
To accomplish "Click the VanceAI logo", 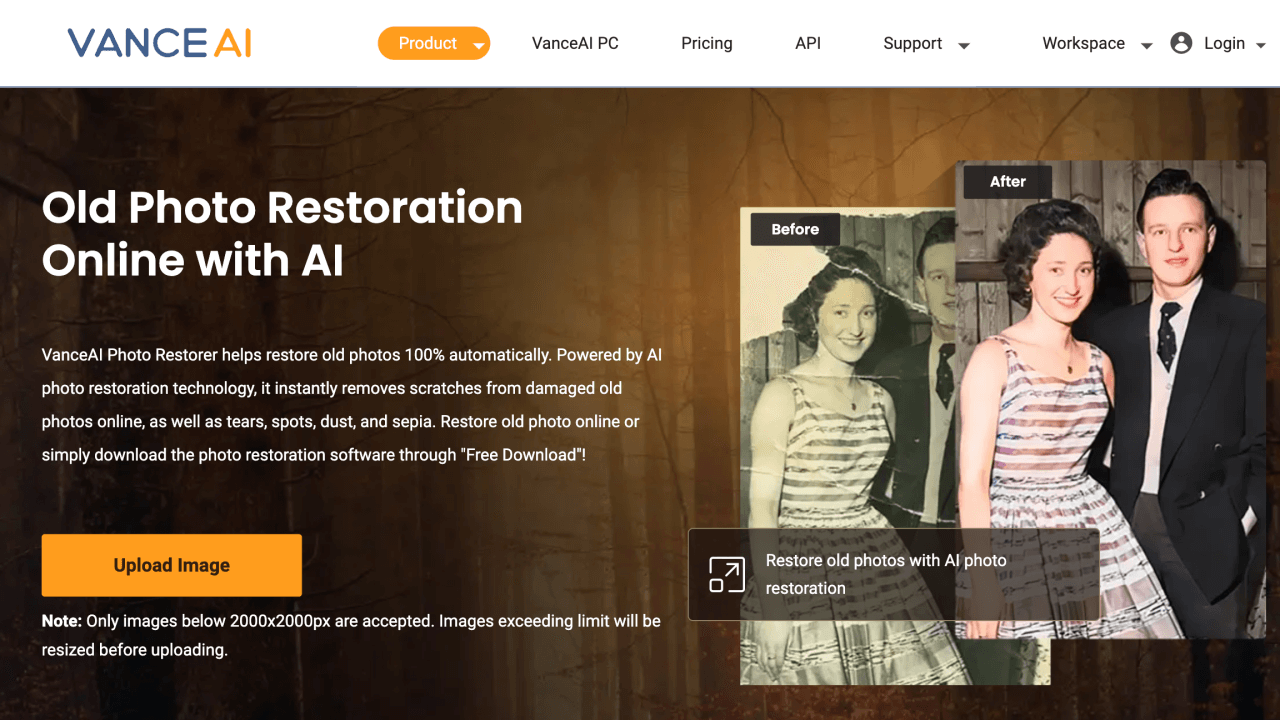I will (159, 43).
